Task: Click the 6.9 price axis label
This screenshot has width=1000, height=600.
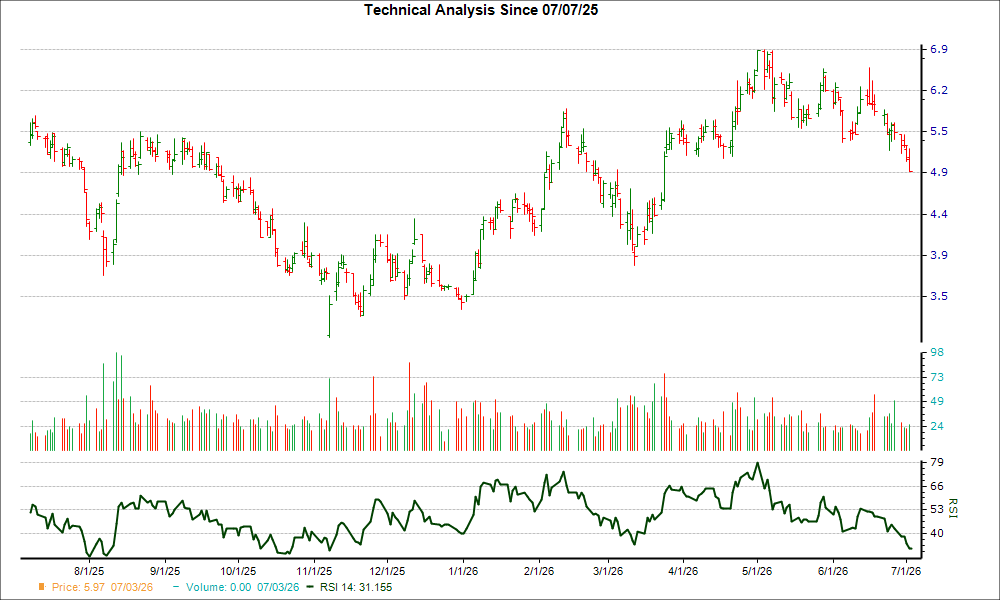Action: click(938, 49)
